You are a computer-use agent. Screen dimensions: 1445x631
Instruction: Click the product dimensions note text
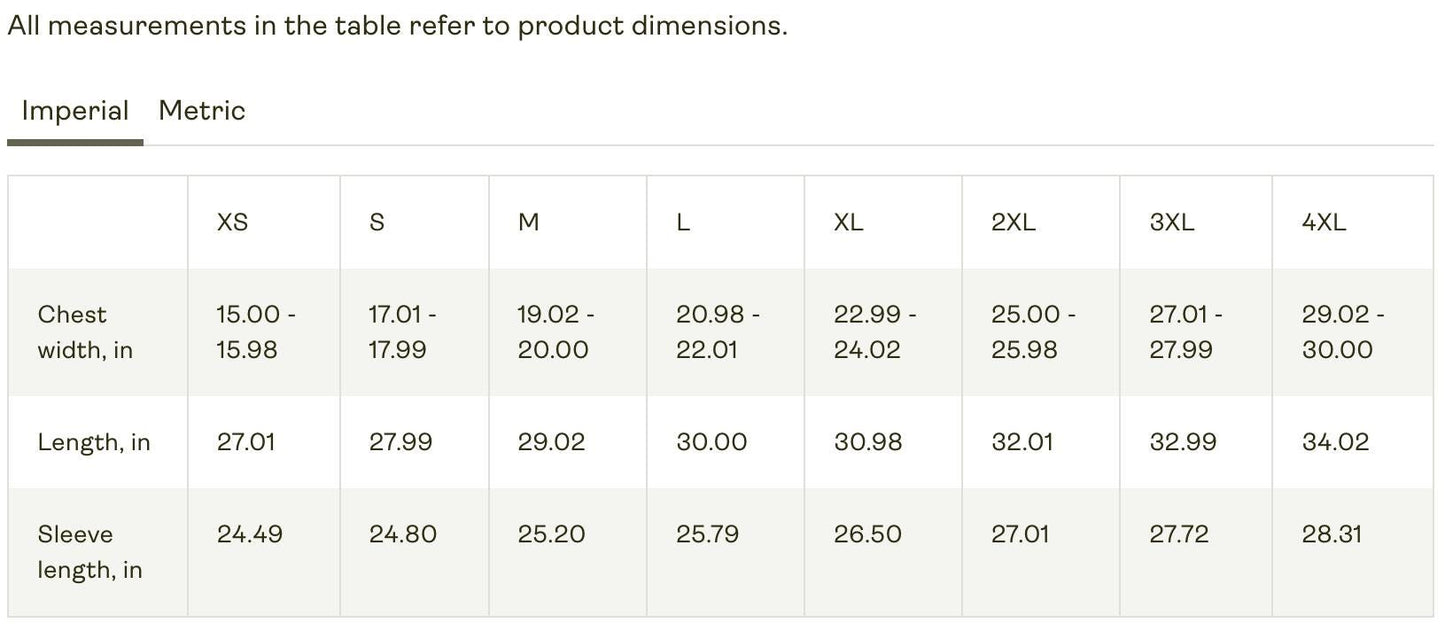point(397,26)
